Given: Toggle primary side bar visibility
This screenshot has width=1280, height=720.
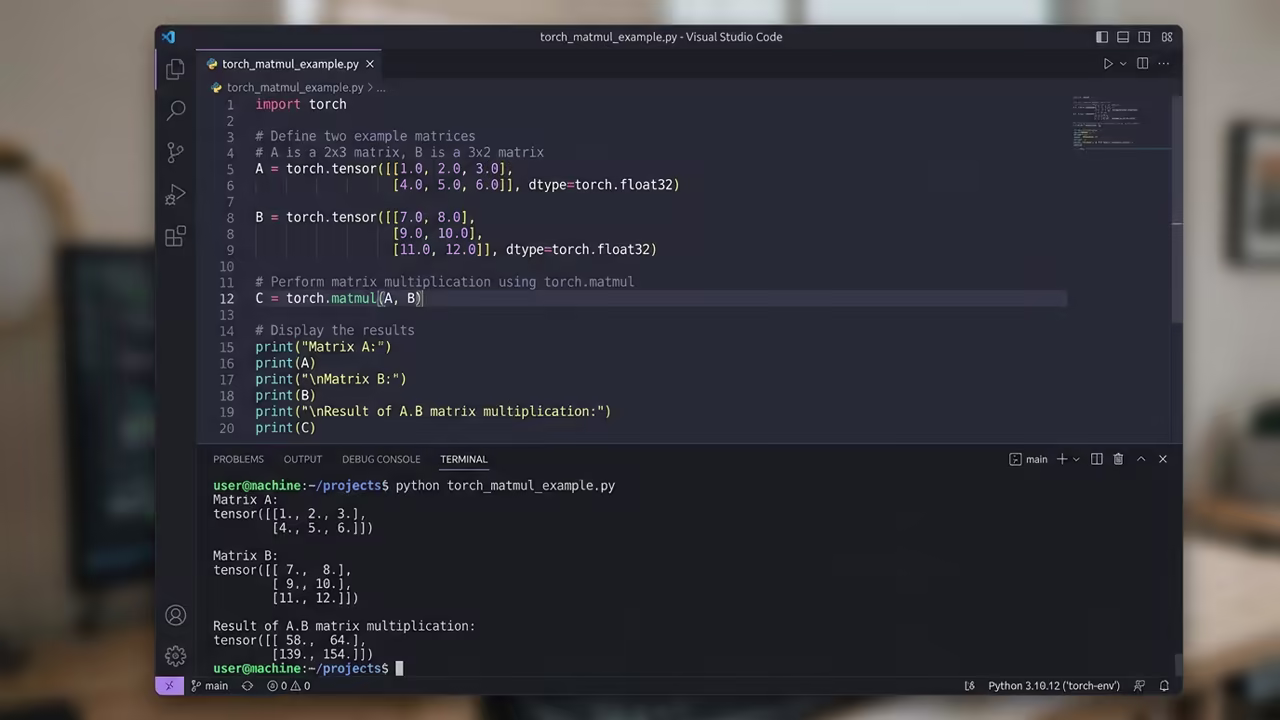Looking at the screenshot, I should [x=1102, y=37].
